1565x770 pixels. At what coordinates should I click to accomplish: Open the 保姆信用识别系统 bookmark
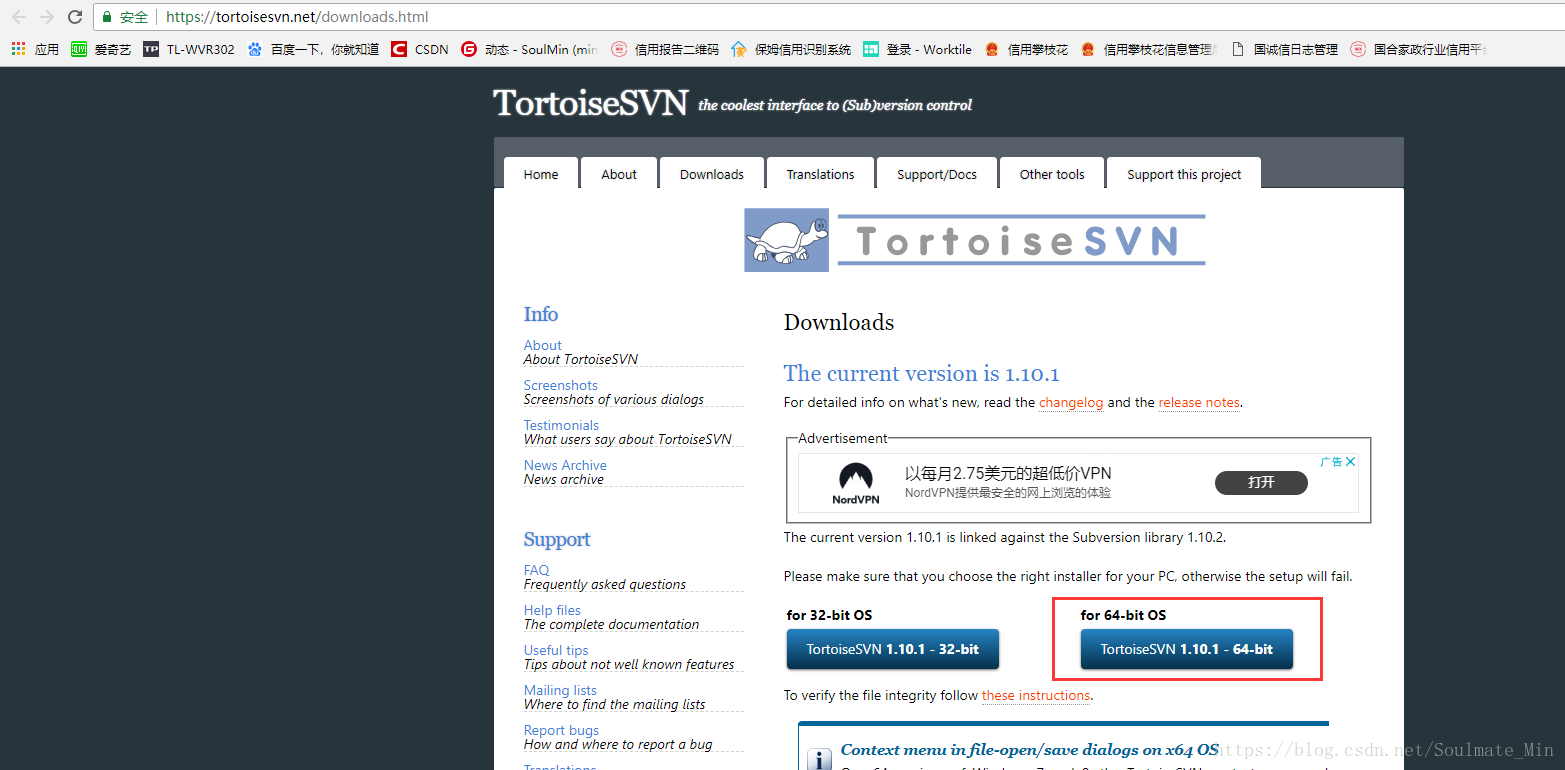point(792,49)
